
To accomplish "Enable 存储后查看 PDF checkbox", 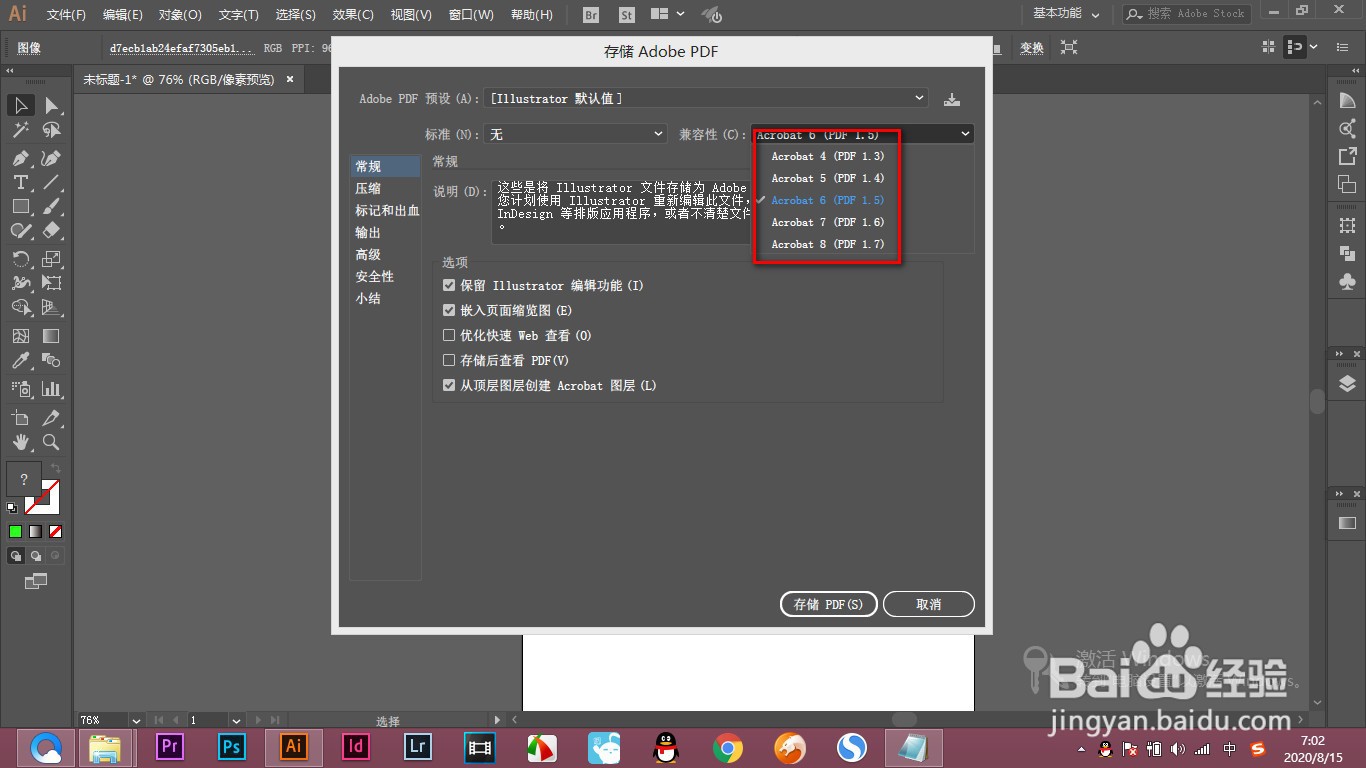I will pos(449,360).
